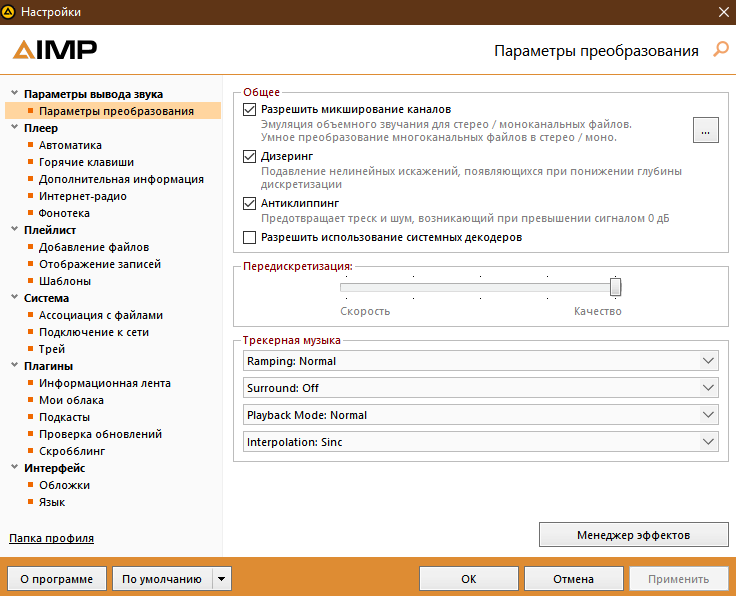Viewport: 736px width, 596px height.
Task: Disable the Дизеринг checkbox
Action: (x=250, y=156)
